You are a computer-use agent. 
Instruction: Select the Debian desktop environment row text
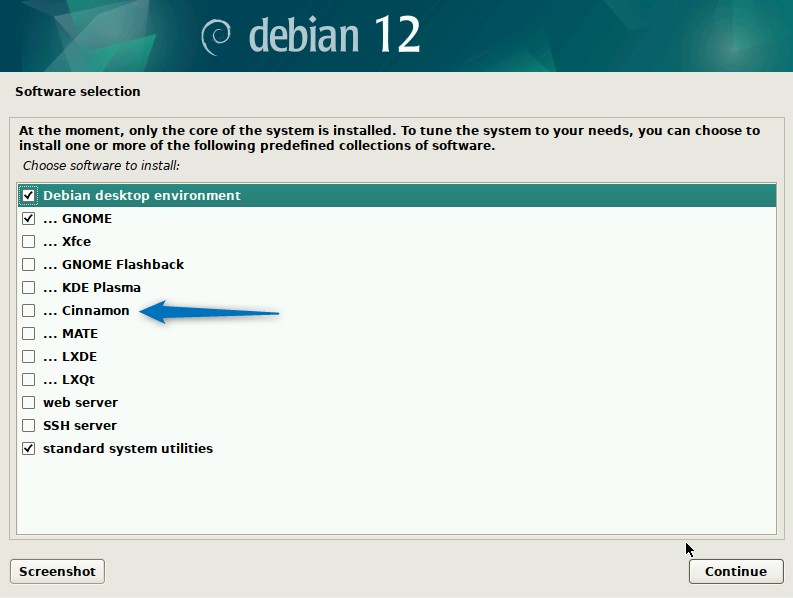tap(142, 195)
